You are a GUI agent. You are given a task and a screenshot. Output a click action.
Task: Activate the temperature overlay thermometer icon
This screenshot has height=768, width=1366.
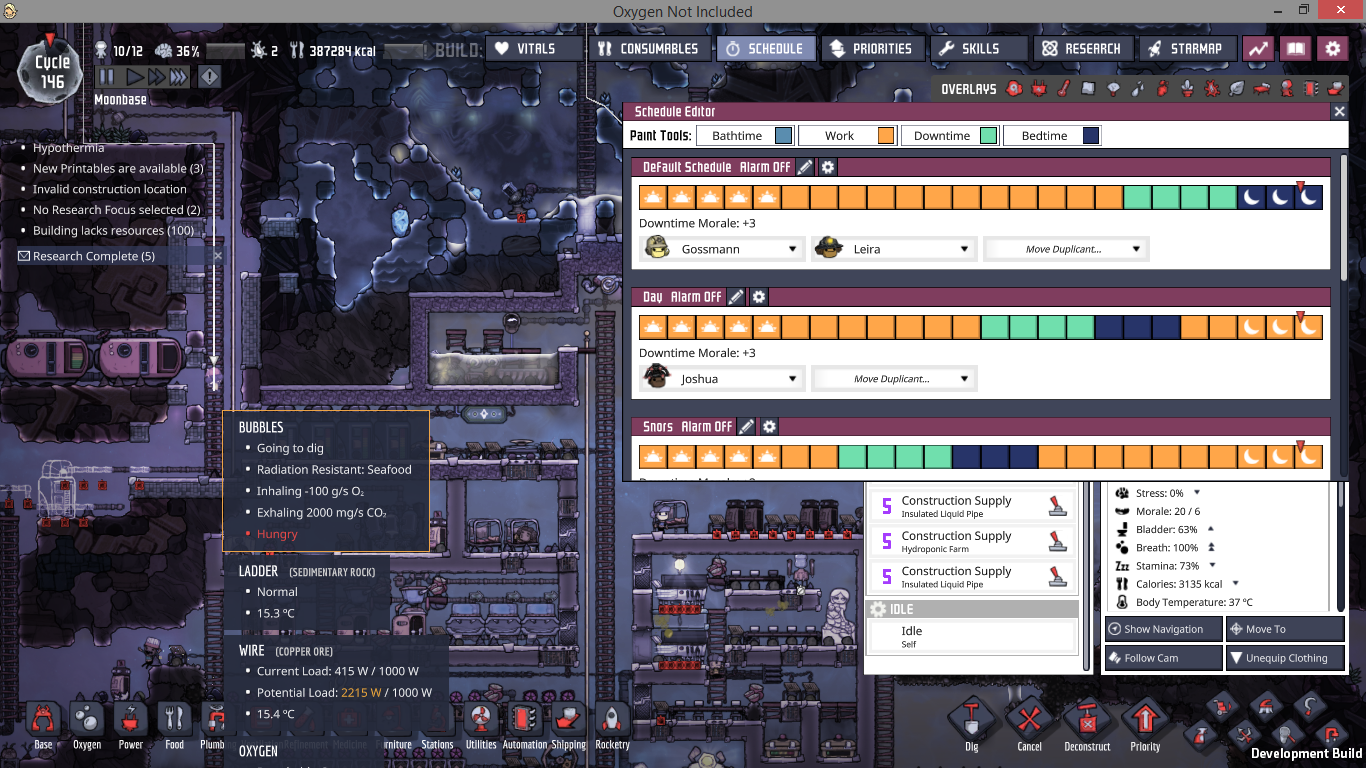click(x=1063, y=89)
